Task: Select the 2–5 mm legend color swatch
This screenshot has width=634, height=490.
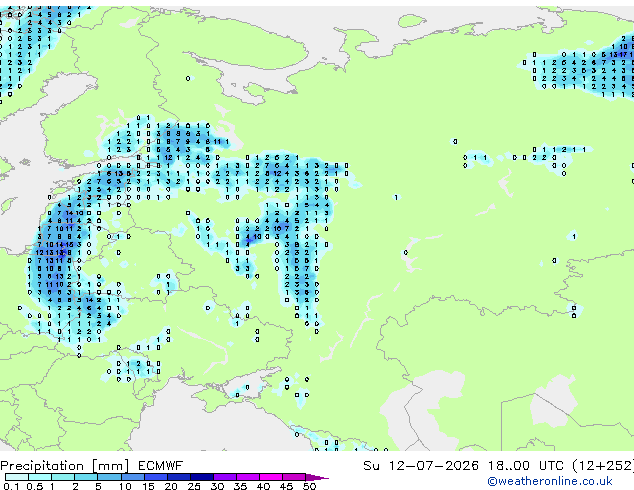Action: pos(86,477)
